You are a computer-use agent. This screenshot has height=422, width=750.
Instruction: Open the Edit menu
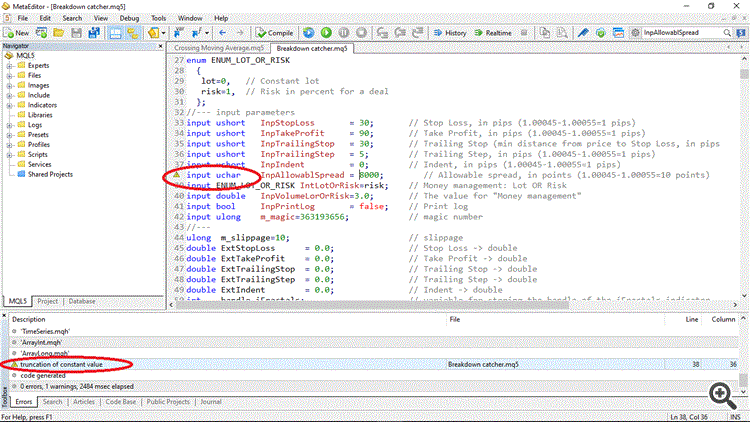(x=45, y=18)
